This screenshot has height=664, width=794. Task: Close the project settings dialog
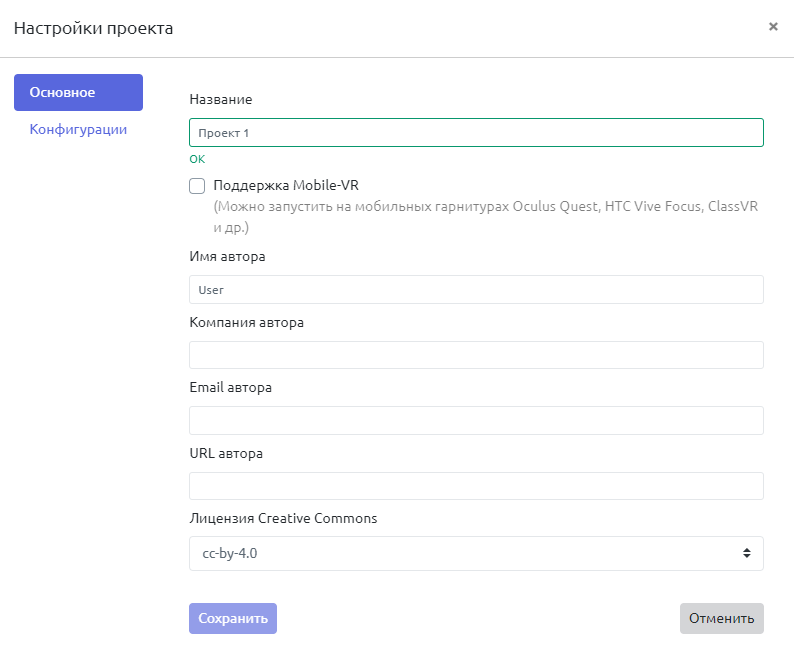click(x=773, y=27)
